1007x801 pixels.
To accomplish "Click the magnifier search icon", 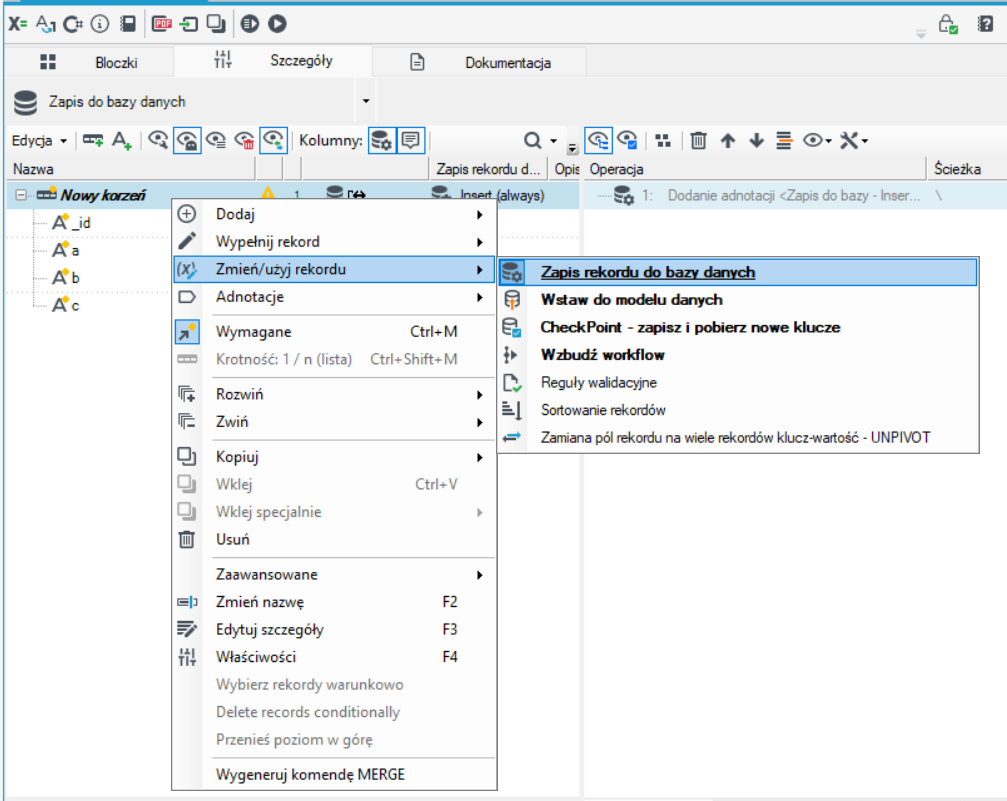I will click(532, 140).
